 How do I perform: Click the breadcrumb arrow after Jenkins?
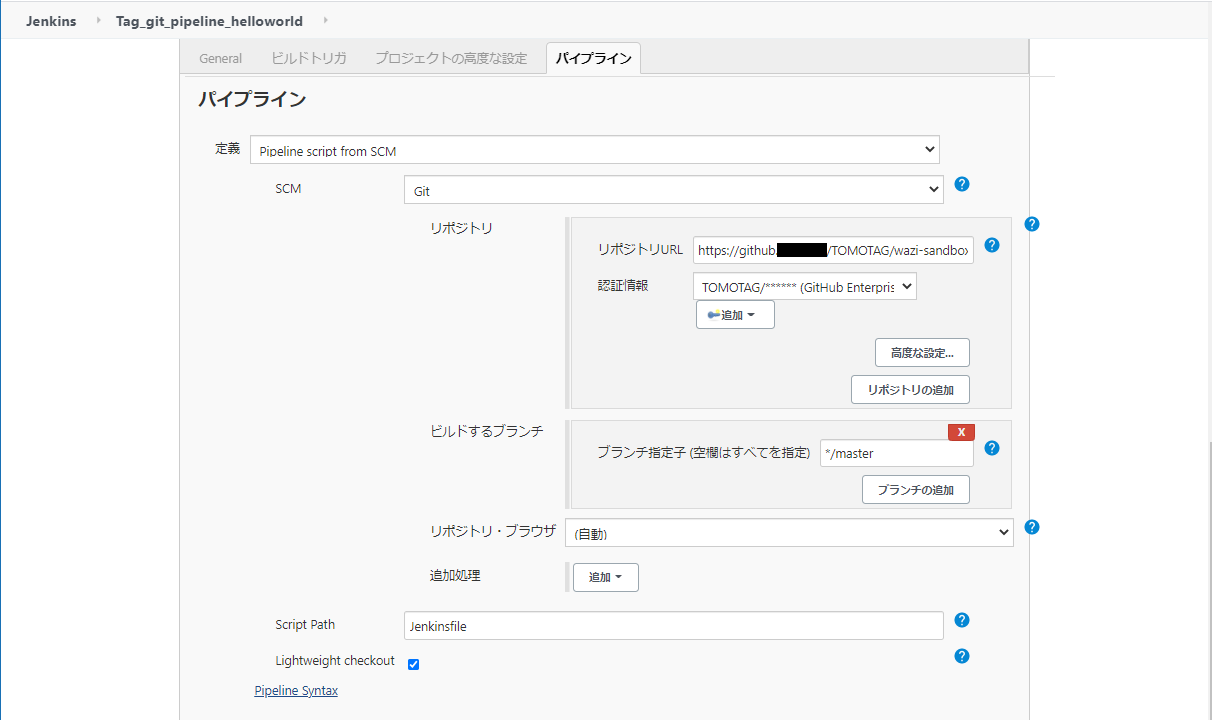pyautogui.click(x=98, y=20)
